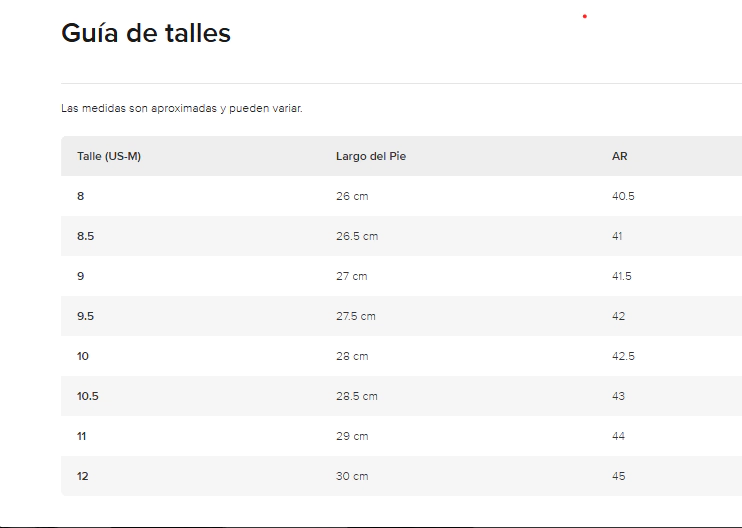The width and height of the screenshot is (742, 528).
Task: Click the "26 cm" foot length cell
Action: 352,196
